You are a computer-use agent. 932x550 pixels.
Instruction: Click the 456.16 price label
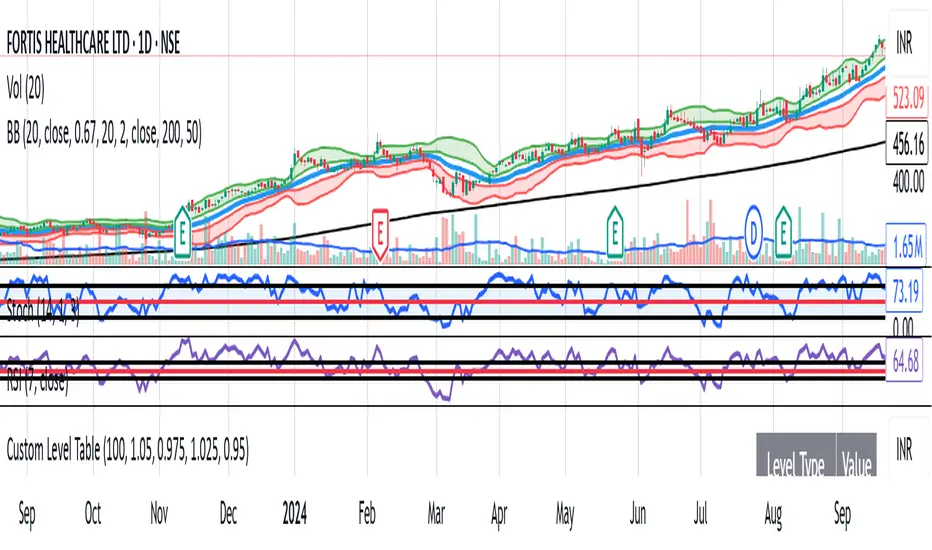(908, 143)
